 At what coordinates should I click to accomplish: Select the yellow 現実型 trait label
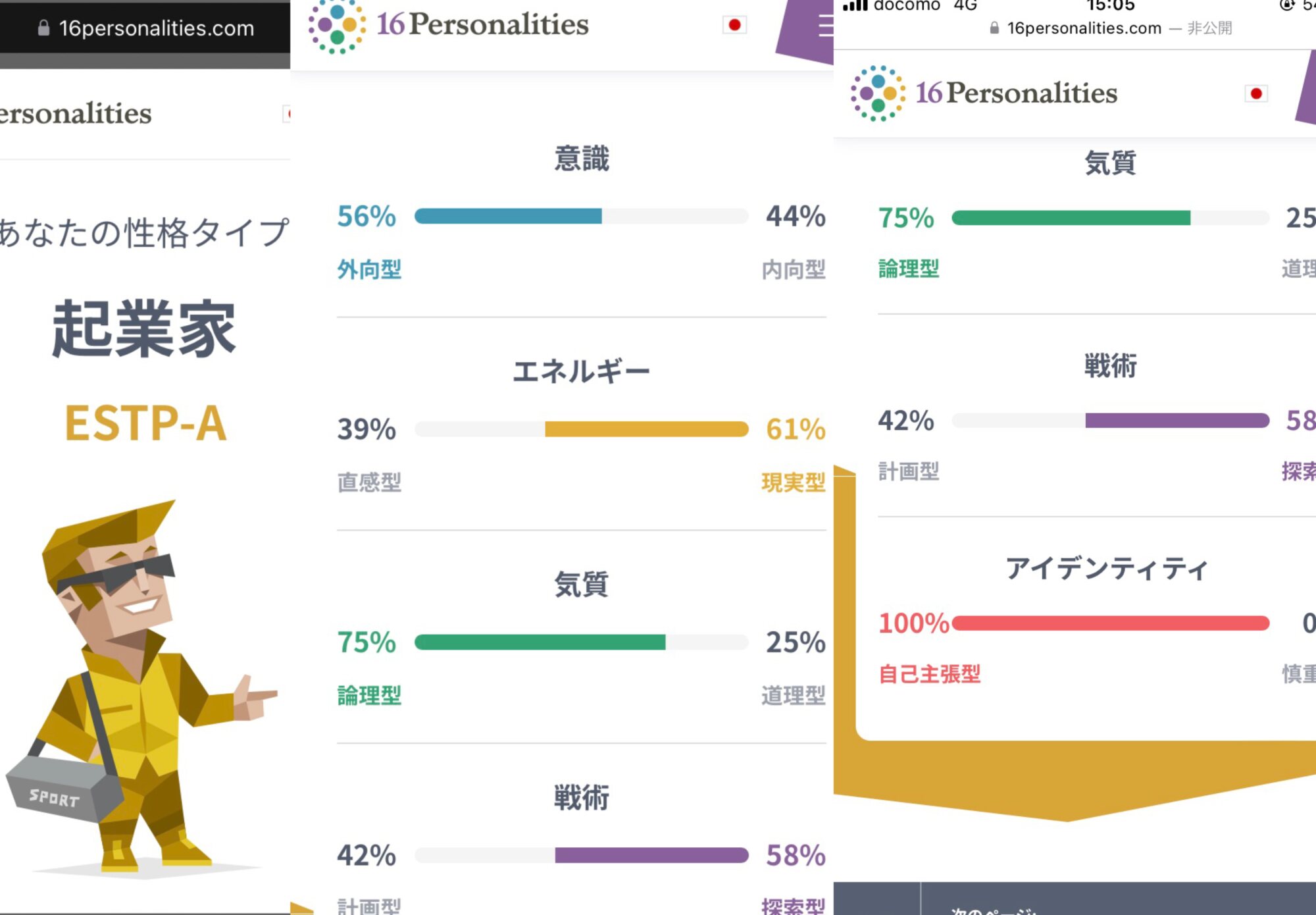click(793, 483)
